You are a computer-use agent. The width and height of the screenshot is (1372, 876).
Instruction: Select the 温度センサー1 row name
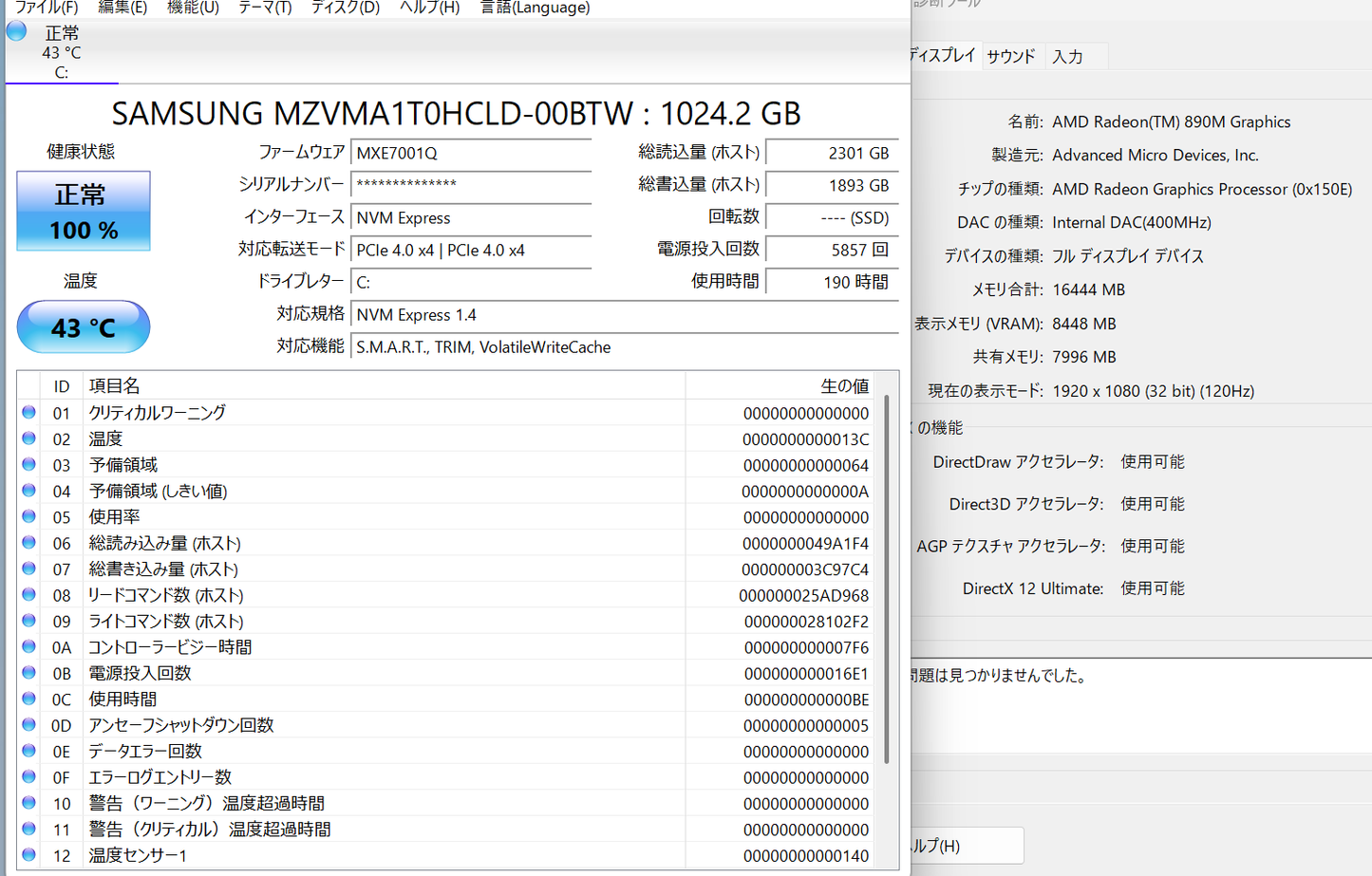pyautogui.click(x=139, y=855)
